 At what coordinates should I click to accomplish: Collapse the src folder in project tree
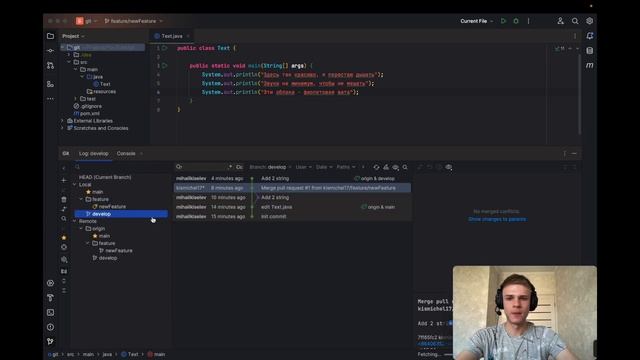[69, 62]
